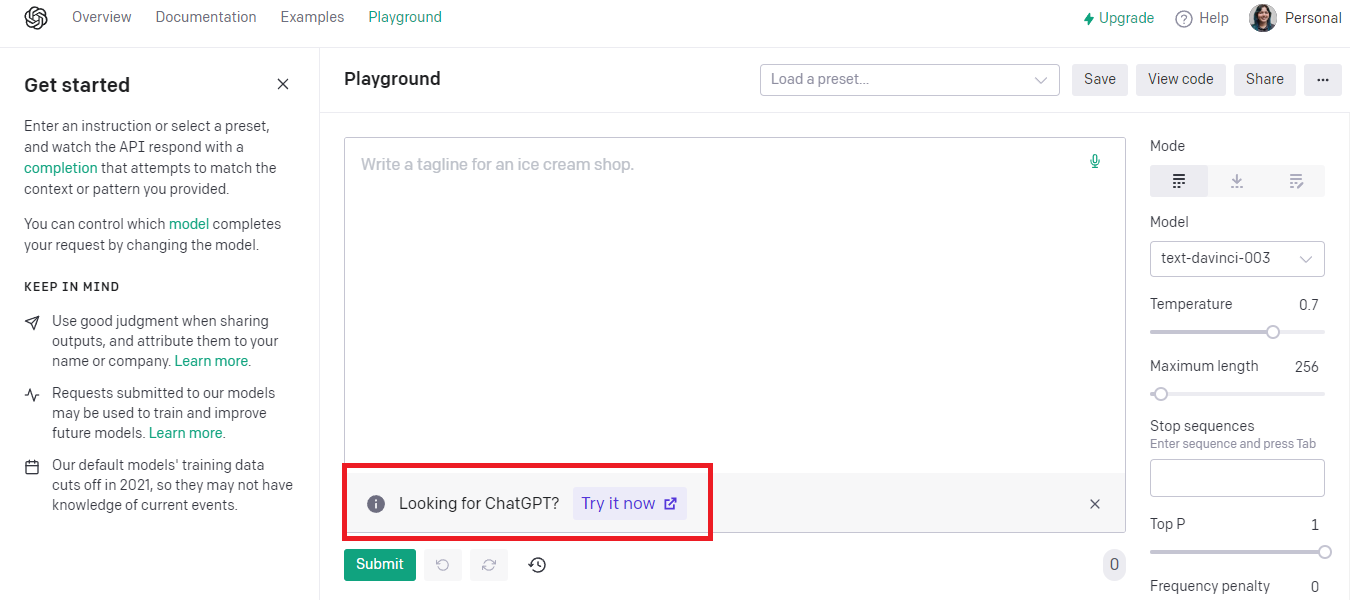Select the Complete mode icon

[1179, 181]
